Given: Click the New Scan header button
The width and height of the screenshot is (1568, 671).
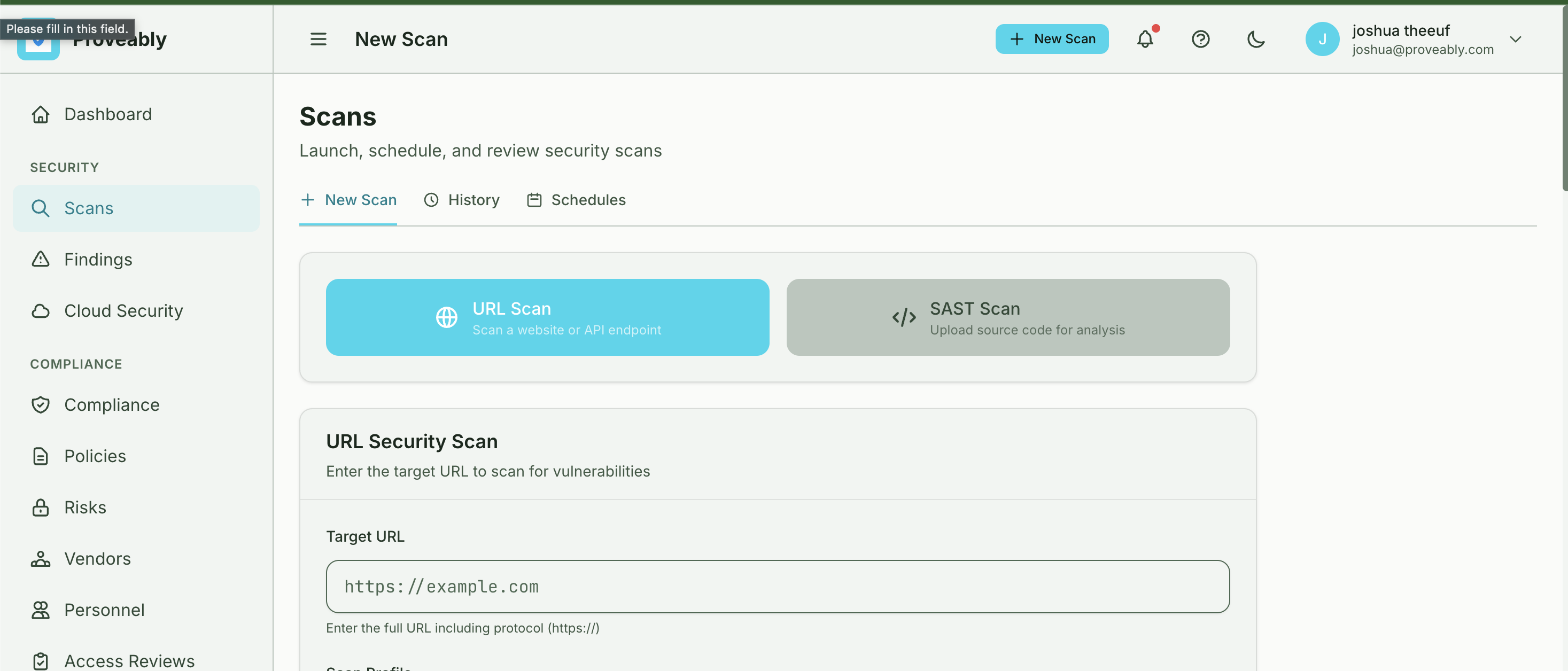Looking at the screenshot, I should click(x=1051, y=39).
